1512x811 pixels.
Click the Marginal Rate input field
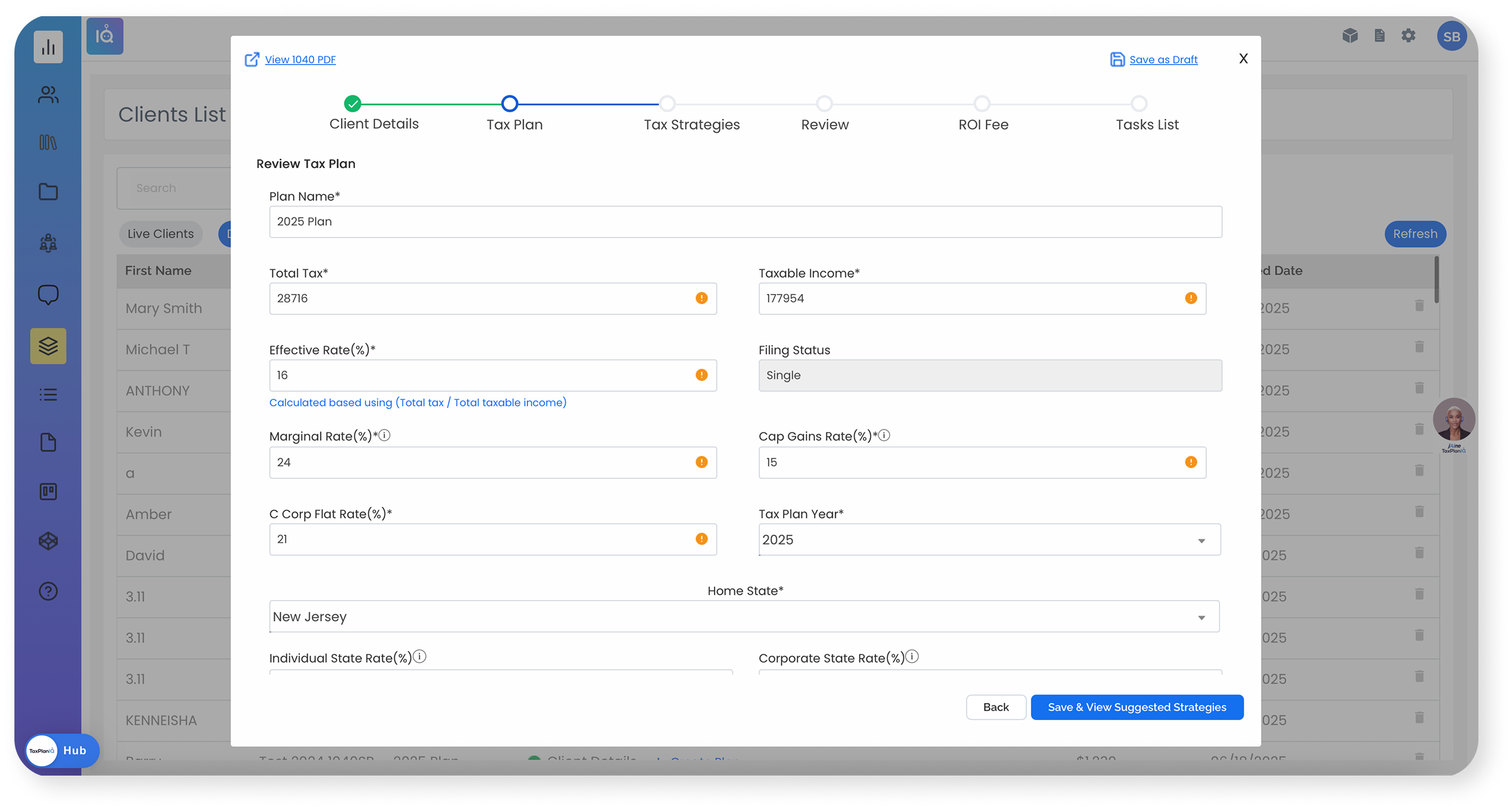493,462
